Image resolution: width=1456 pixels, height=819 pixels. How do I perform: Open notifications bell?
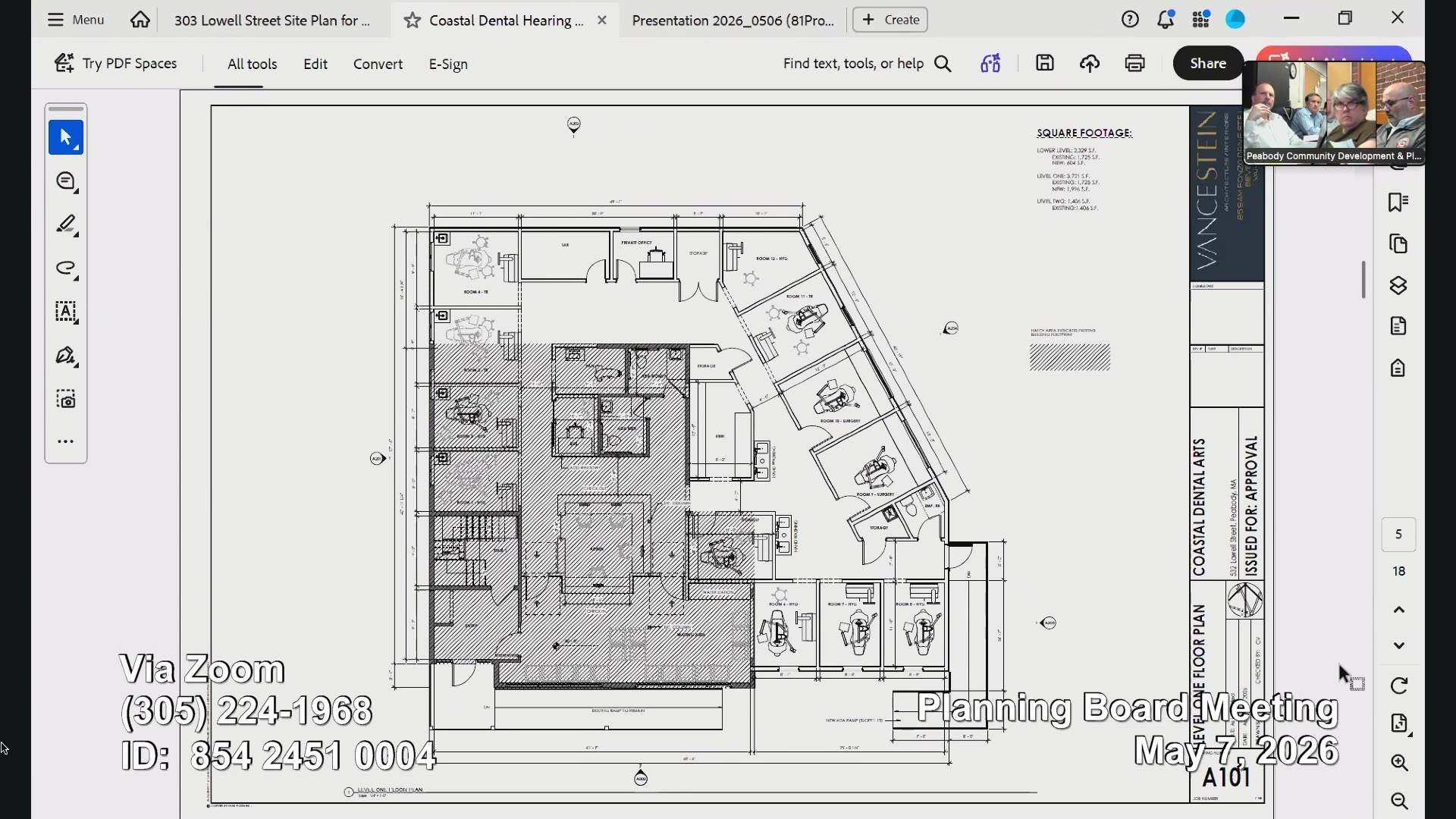[x=1166, y=20]
